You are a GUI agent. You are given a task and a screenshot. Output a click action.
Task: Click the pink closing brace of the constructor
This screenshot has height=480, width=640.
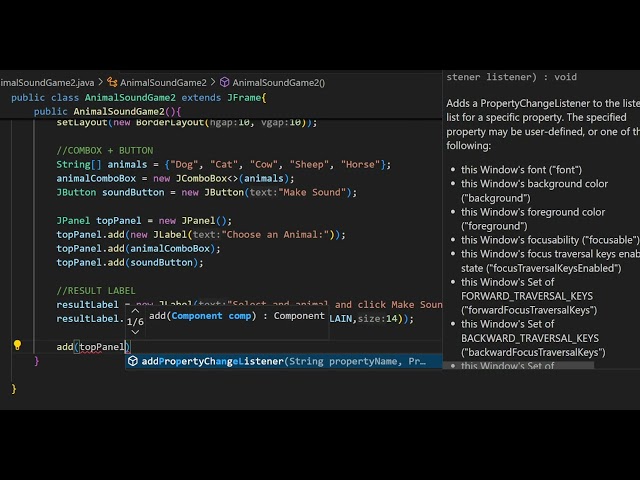37,361
